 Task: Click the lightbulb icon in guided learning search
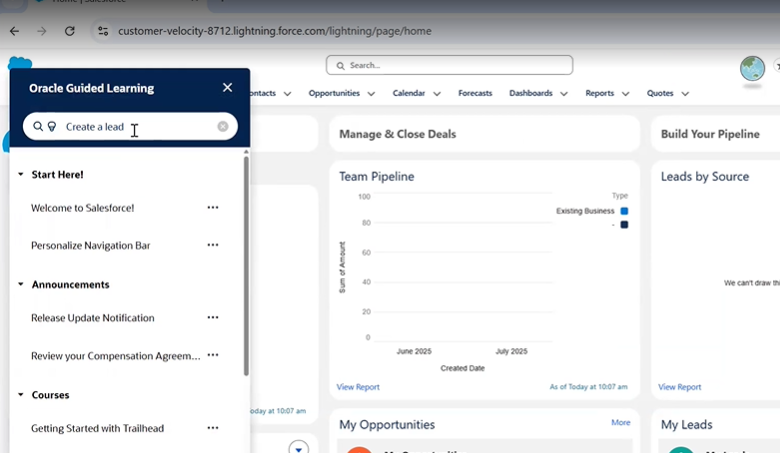tap(52, 127)
